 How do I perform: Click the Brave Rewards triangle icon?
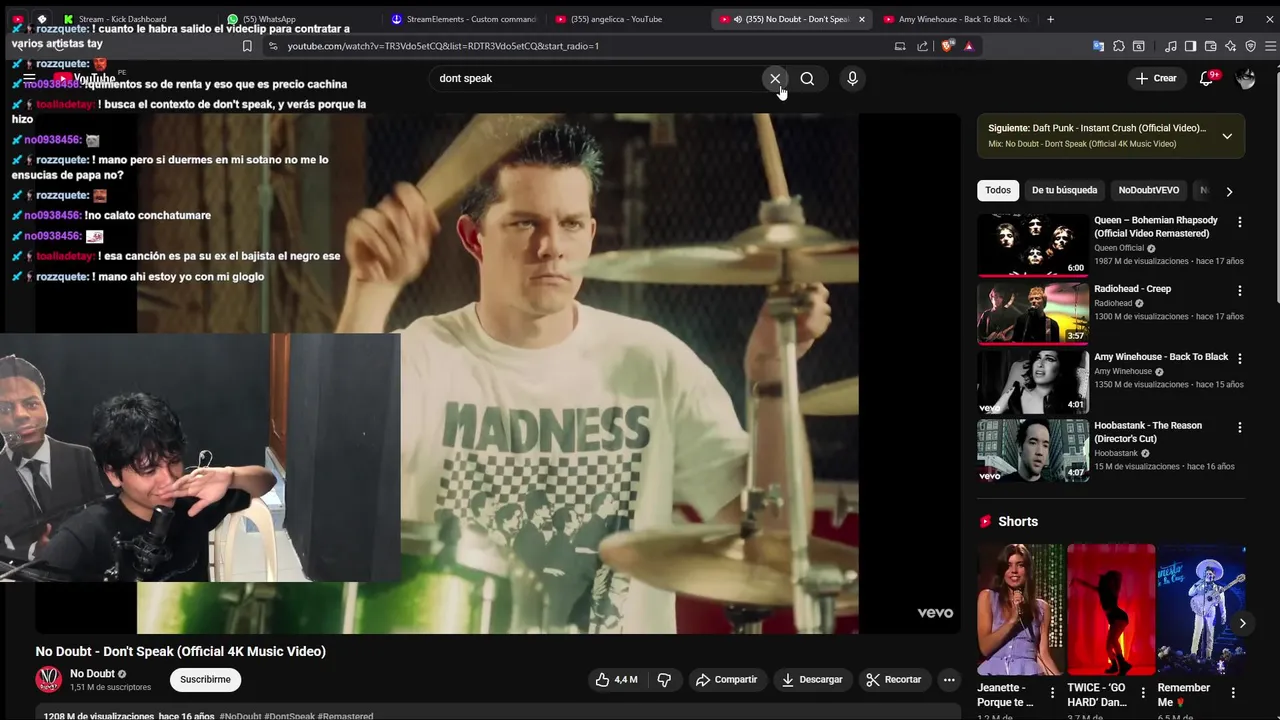(x=968, y=46)
